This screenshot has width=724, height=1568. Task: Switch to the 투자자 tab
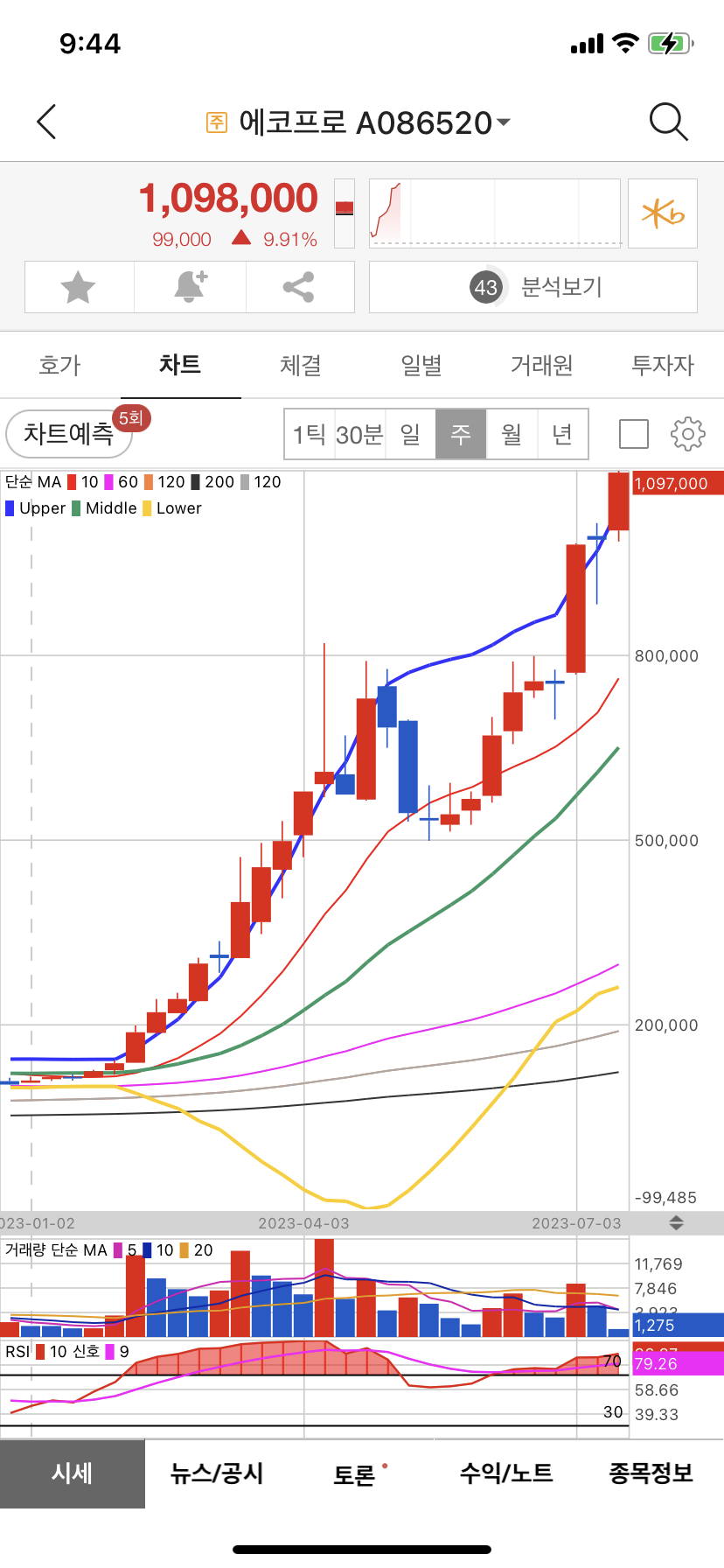coord(663,365)
